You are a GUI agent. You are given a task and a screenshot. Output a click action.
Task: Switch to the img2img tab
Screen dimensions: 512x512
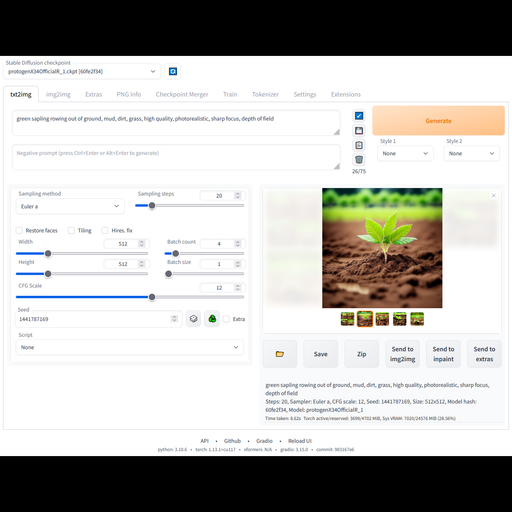coord(58,94)
